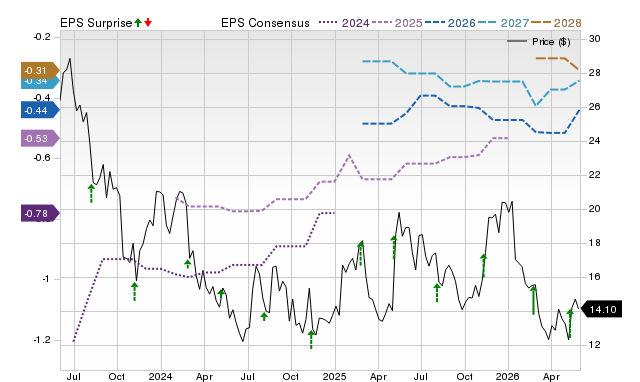640x382 pixels.
Task: Select the 2024 EPS Consensus legend entry
Action: 344,23
